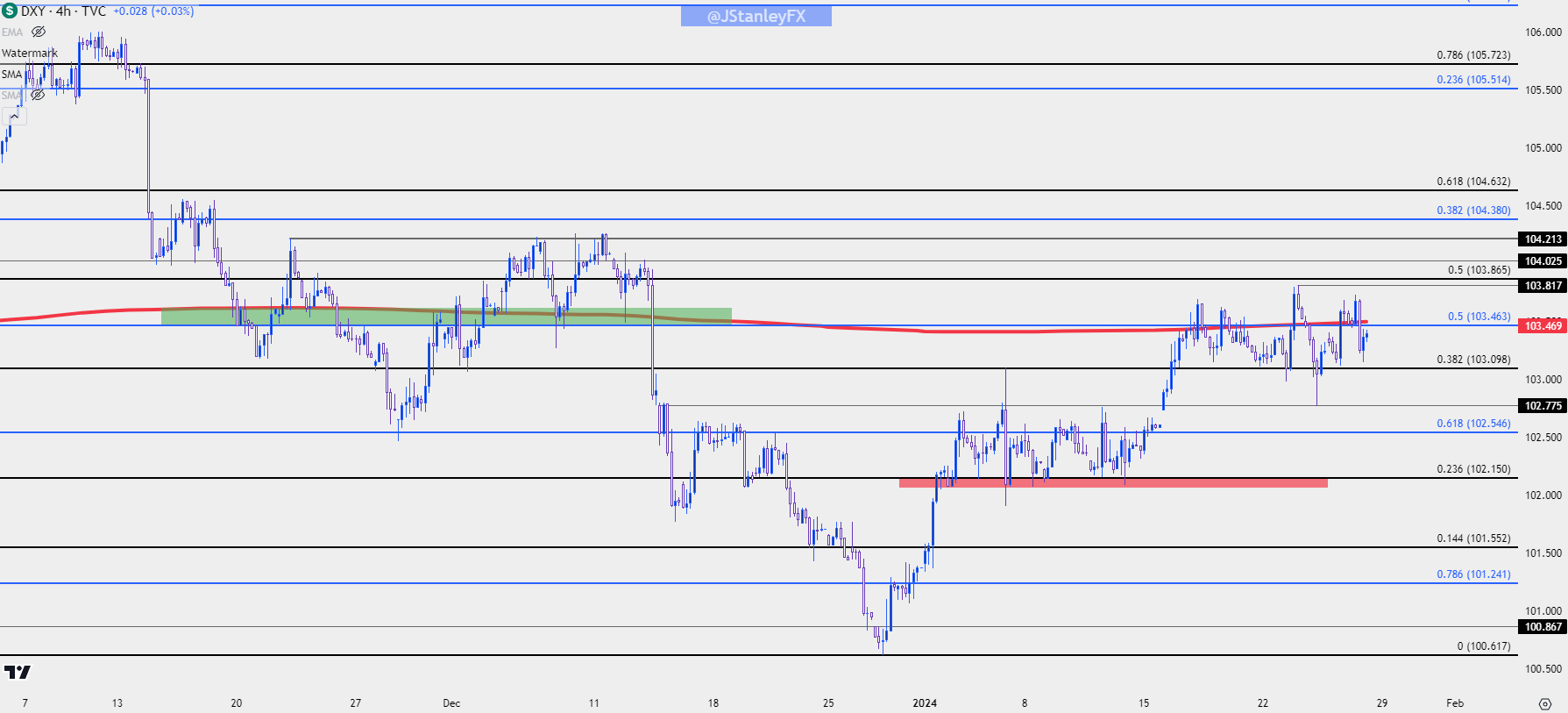Select the 0.382 (103.098) Fibonacci label
This screenshot has width=1568, height=713.
(1473, 359)
